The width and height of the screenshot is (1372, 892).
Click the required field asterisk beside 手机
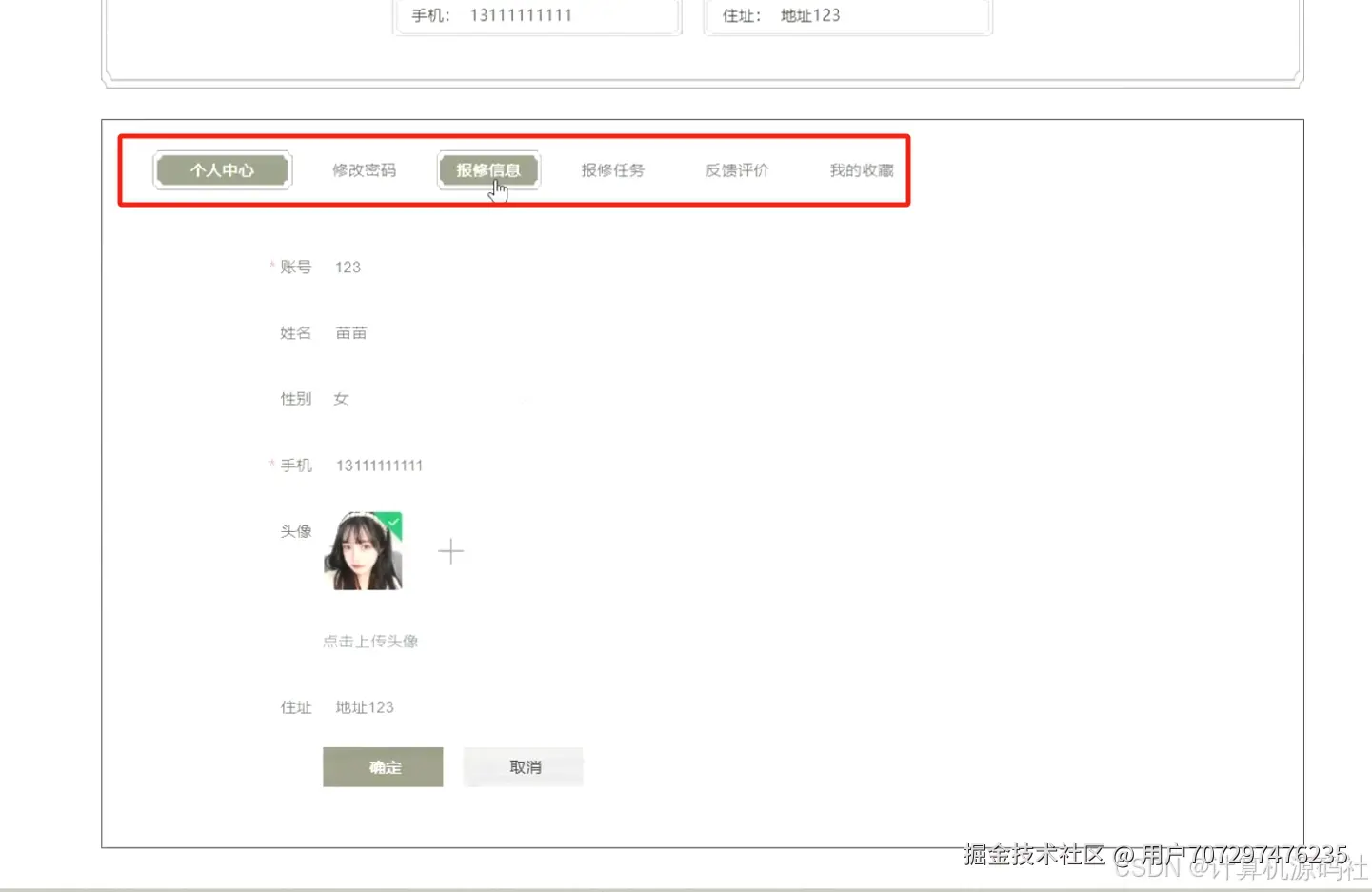click(272, 465)
